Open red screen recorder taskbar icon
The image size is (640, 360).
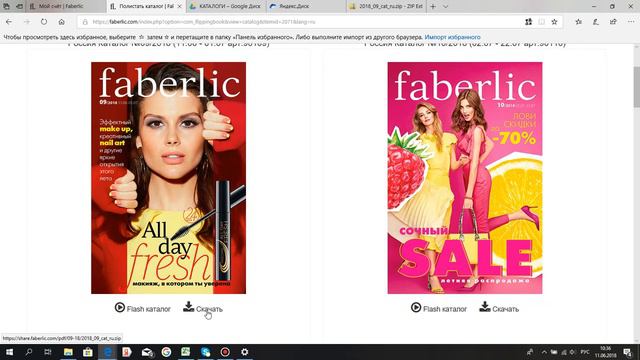pyautogui.click(x=225, y=352)
